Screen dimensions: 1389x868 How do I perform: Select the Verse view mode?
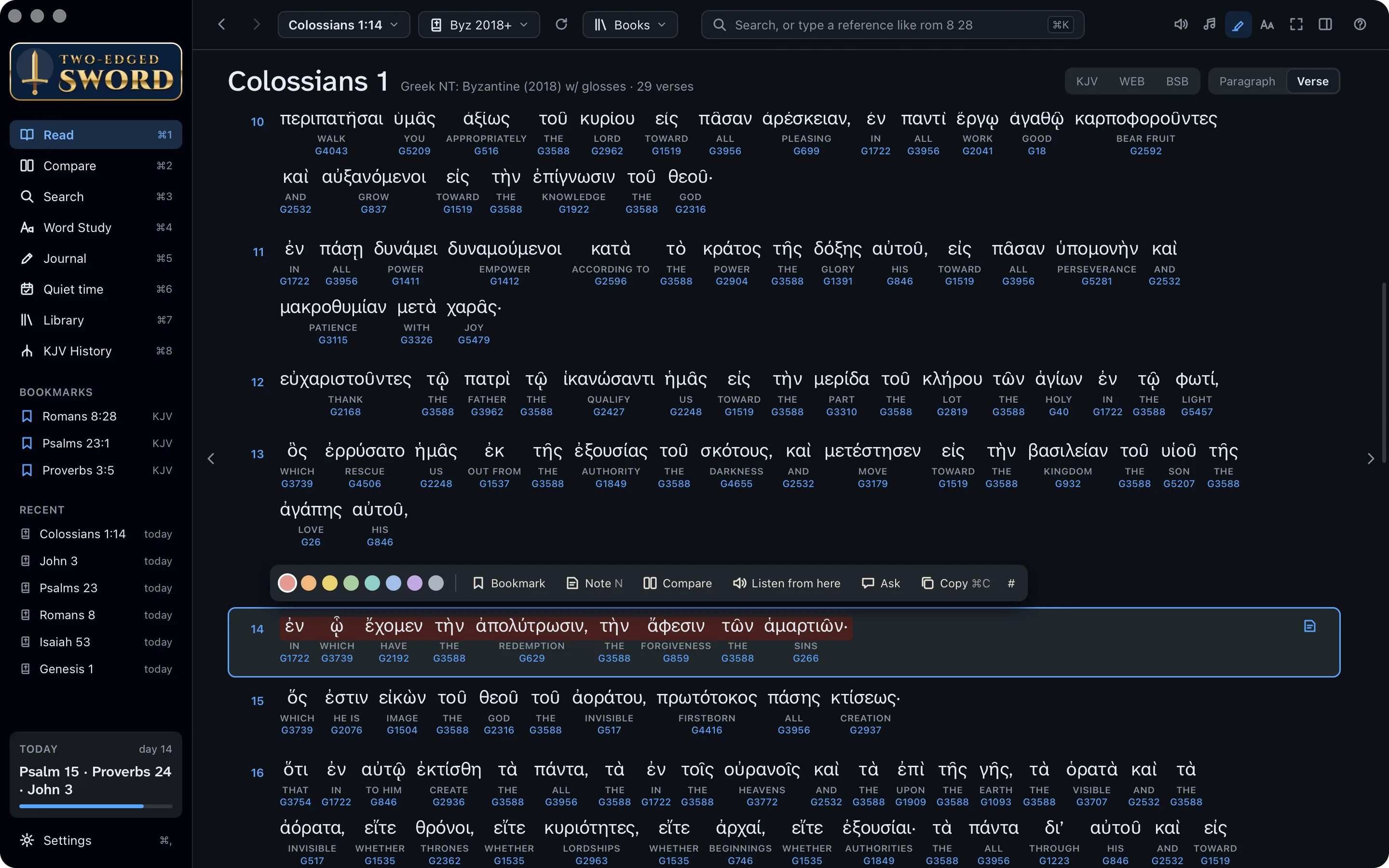(1312, 81)
